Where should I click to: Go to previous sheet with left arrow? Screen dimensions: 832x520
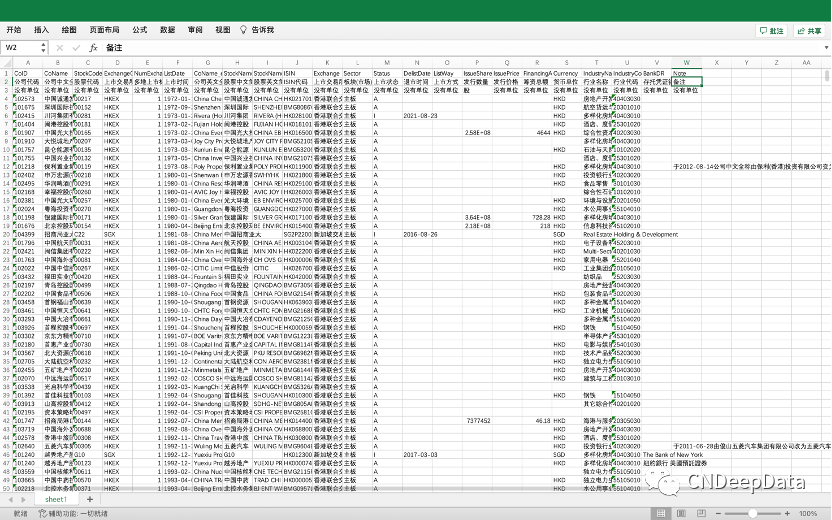(11, 499)
